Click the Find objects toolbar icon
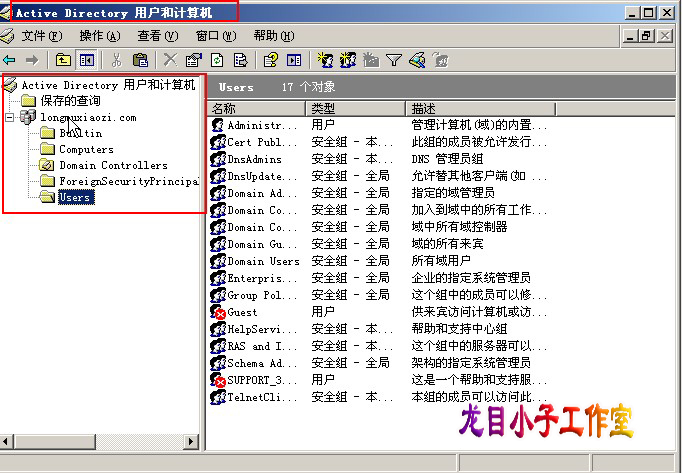The width and height of the screenshot is (682, 473). 417,60
